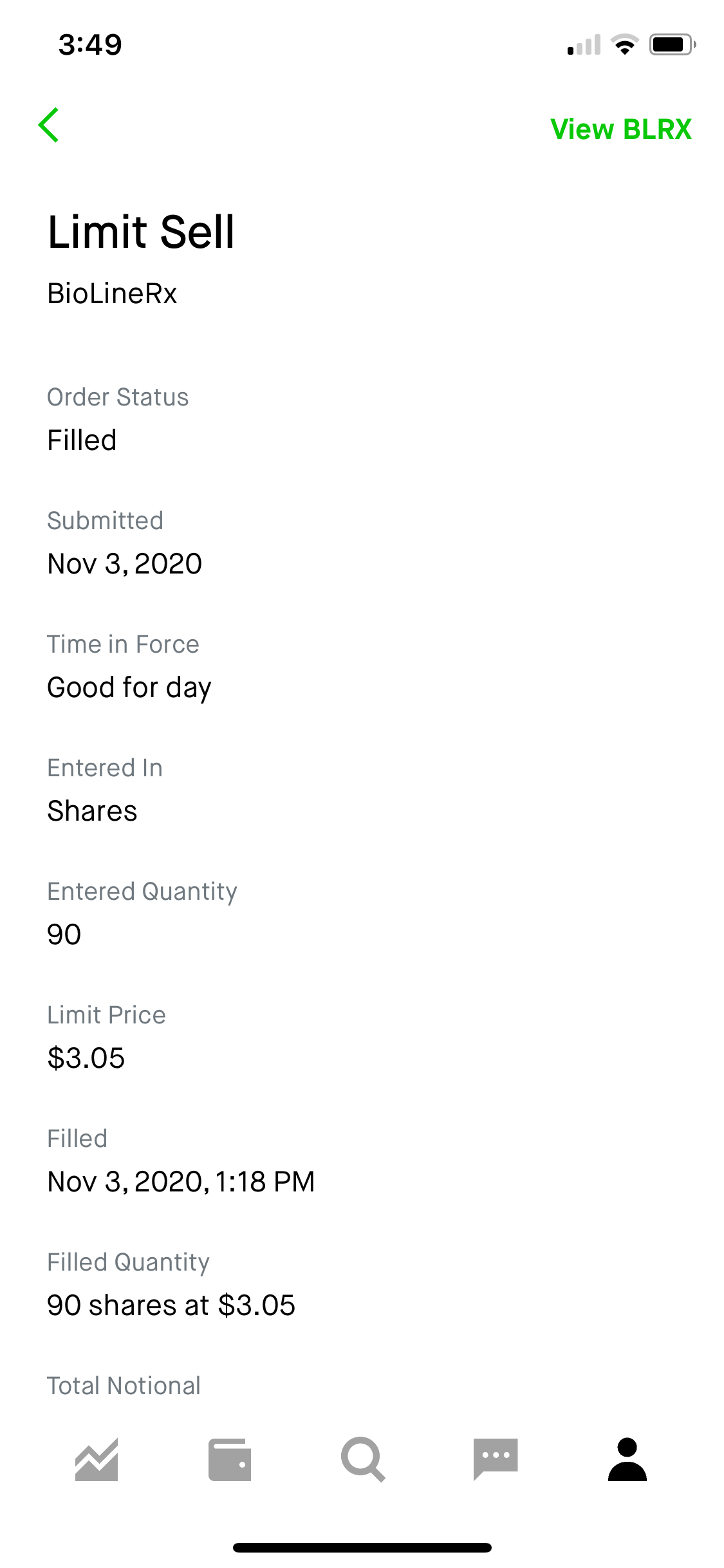This screenshot has height=1568, width=724.
Task: Tap the 3:49 clock in status bar
Action: (90, 44)
